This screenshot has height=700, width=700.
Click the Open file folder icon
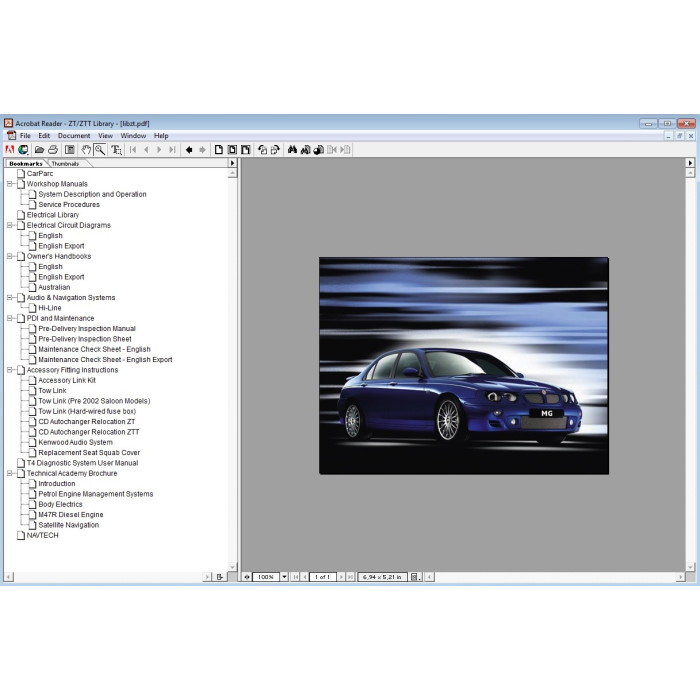click(x=39, y=150)
